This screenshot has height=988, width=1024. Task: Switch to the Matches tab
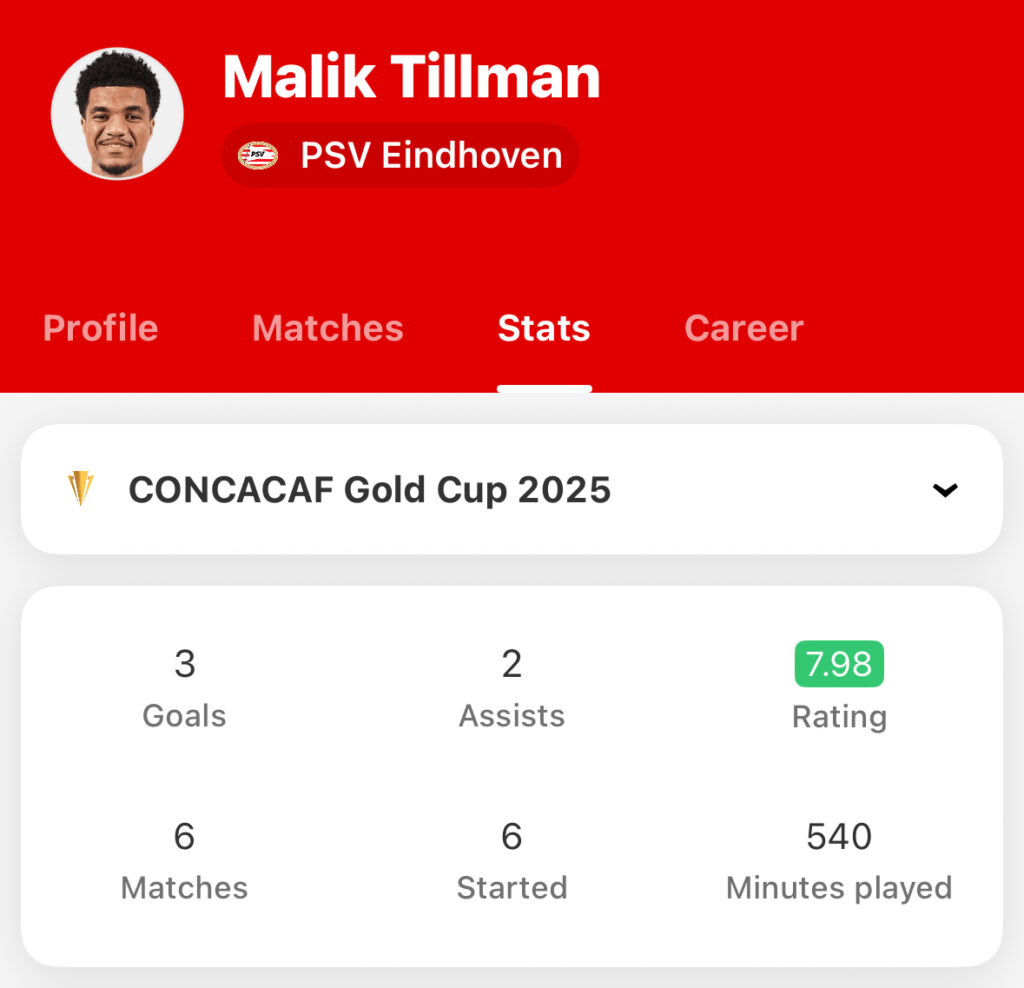(328, 328)
